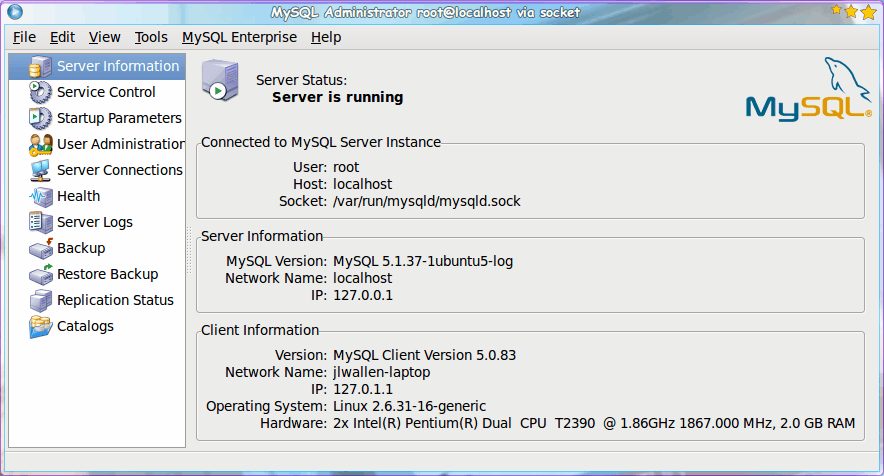Click the Health graph icon
The image size is (884, 476).
[41, 196]
